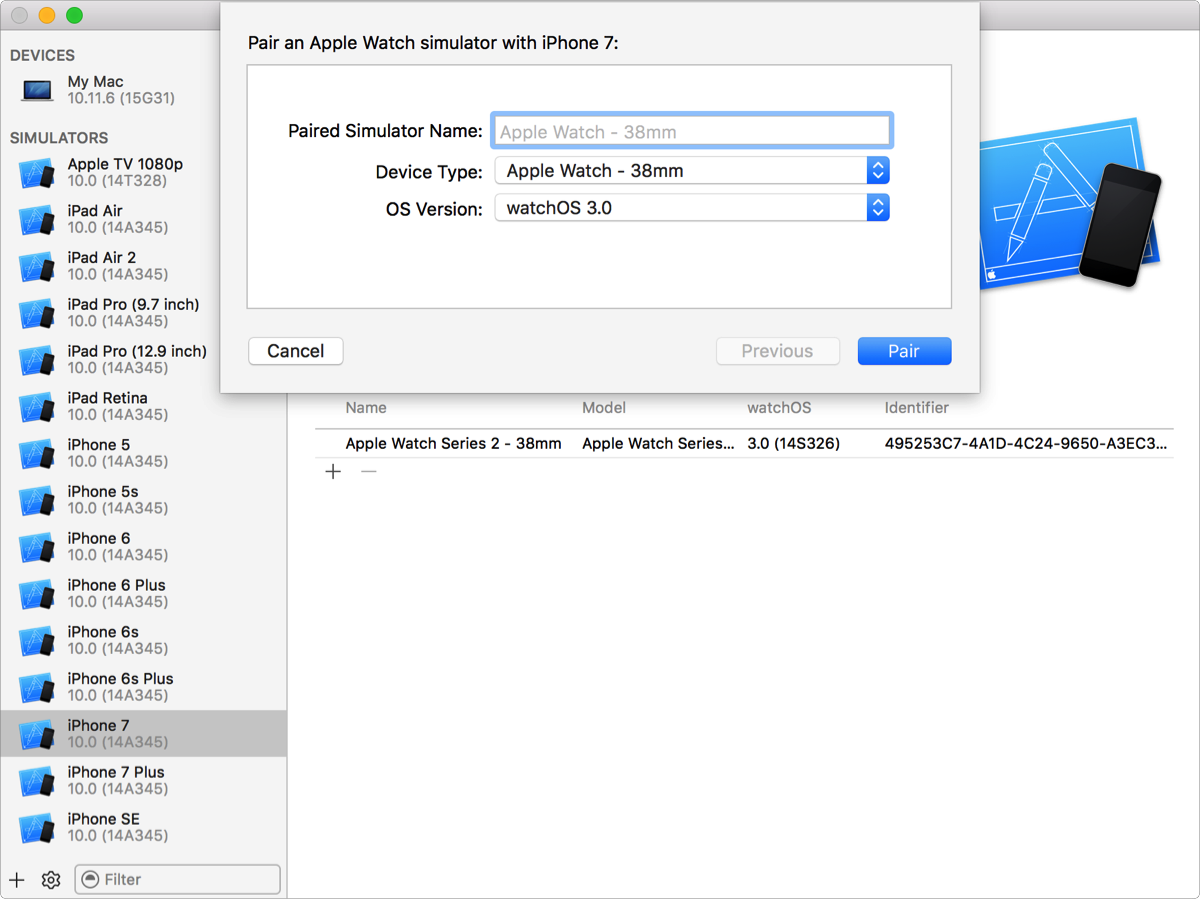
Task: Click the iPhone 6s simulator icon
Action: click(x=36, y=641)
